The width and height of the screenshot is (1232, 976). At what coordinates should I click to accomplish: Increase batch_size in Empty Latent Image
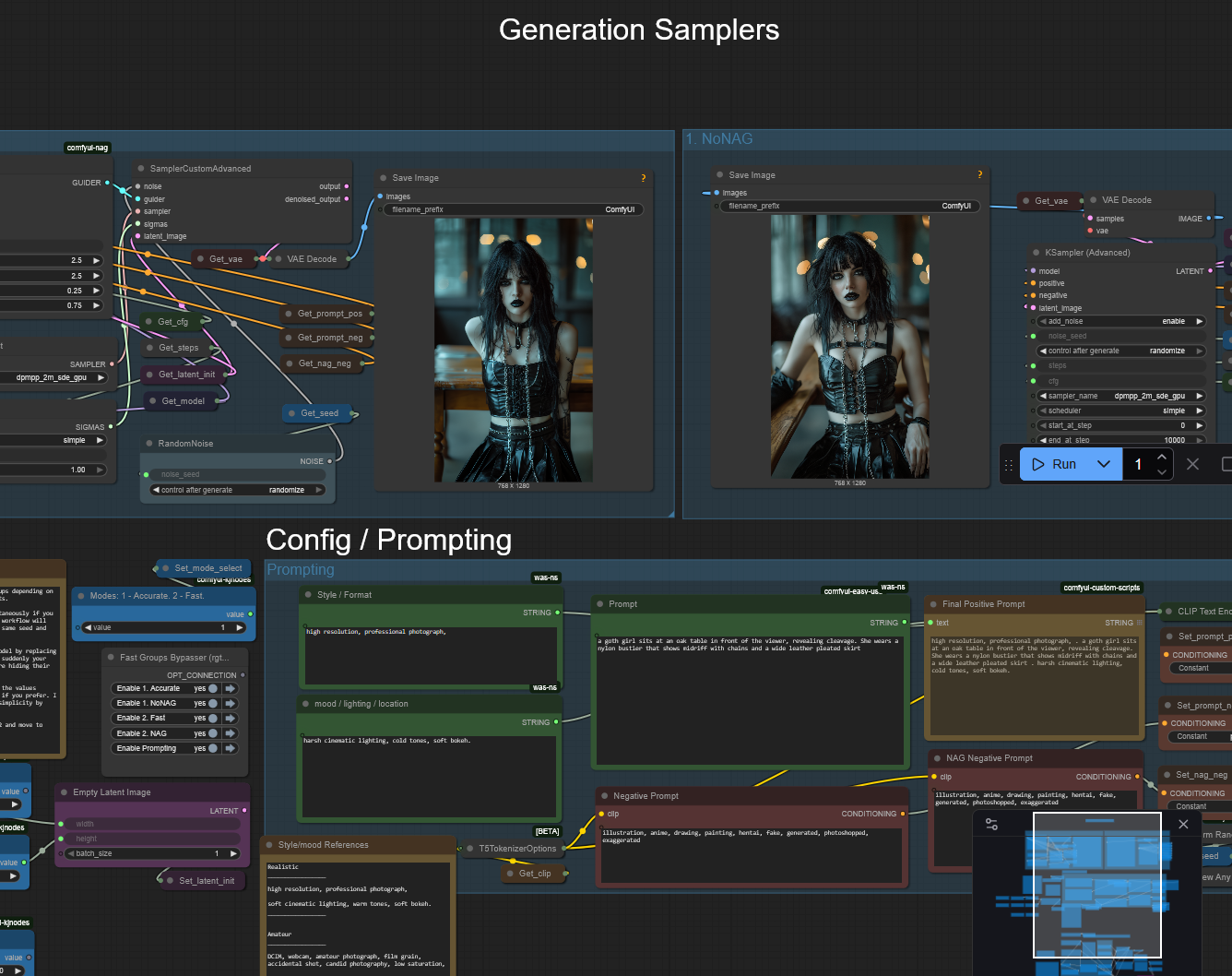(x=234, y=853)
